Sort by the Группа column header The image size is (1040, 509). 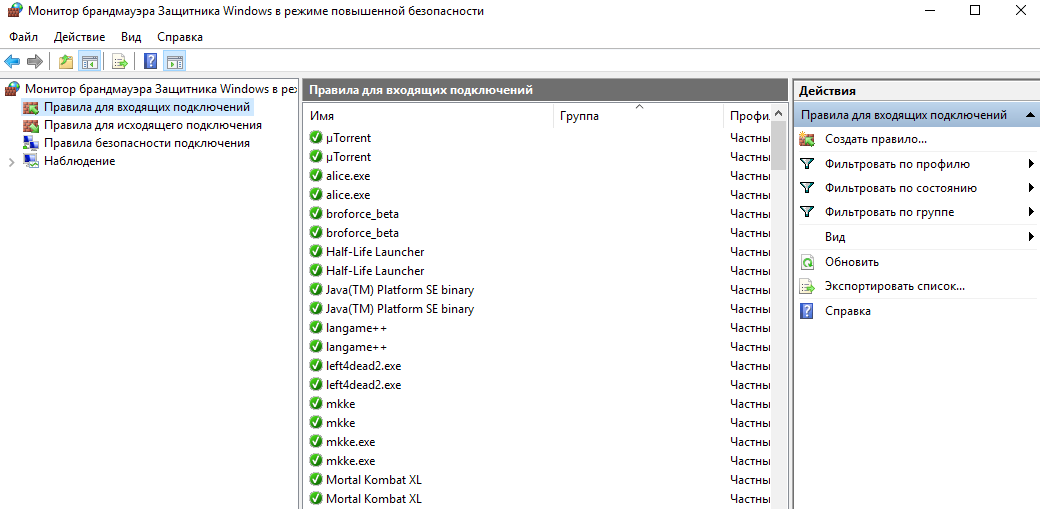(639, 116)
